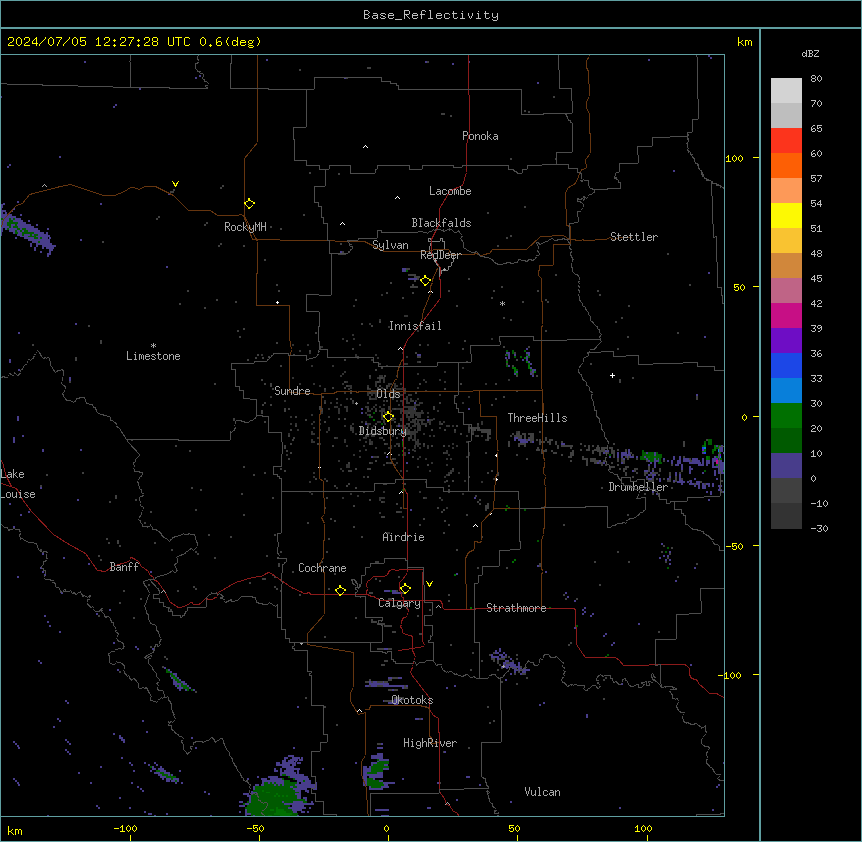Select the asterisk marker east of Innisfail
Viewport: 862px width, 842px height.
(502, 303)
